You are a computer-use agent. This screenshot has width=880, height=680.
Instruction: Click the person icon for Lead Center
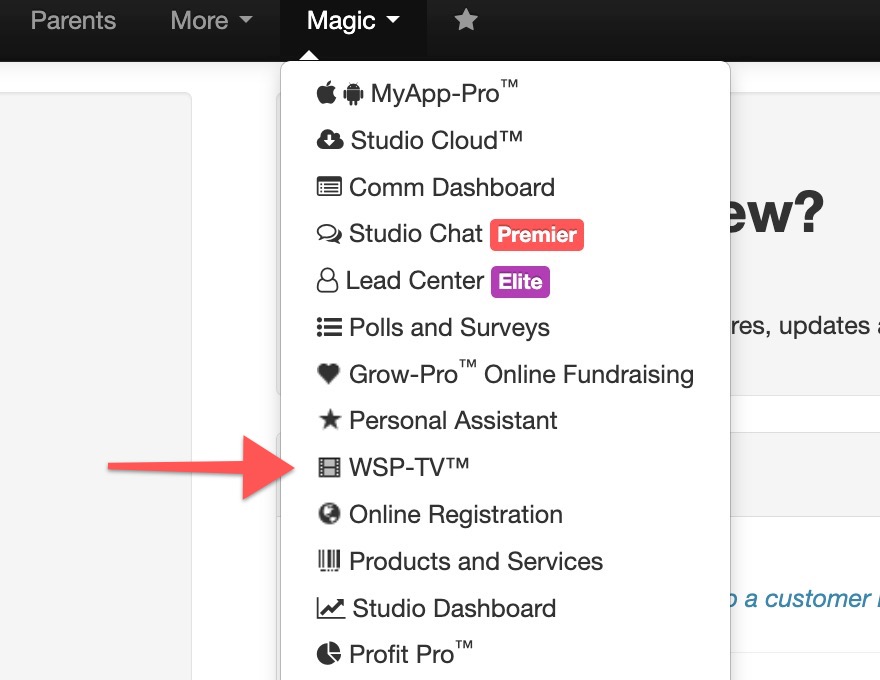click(327, 280)
